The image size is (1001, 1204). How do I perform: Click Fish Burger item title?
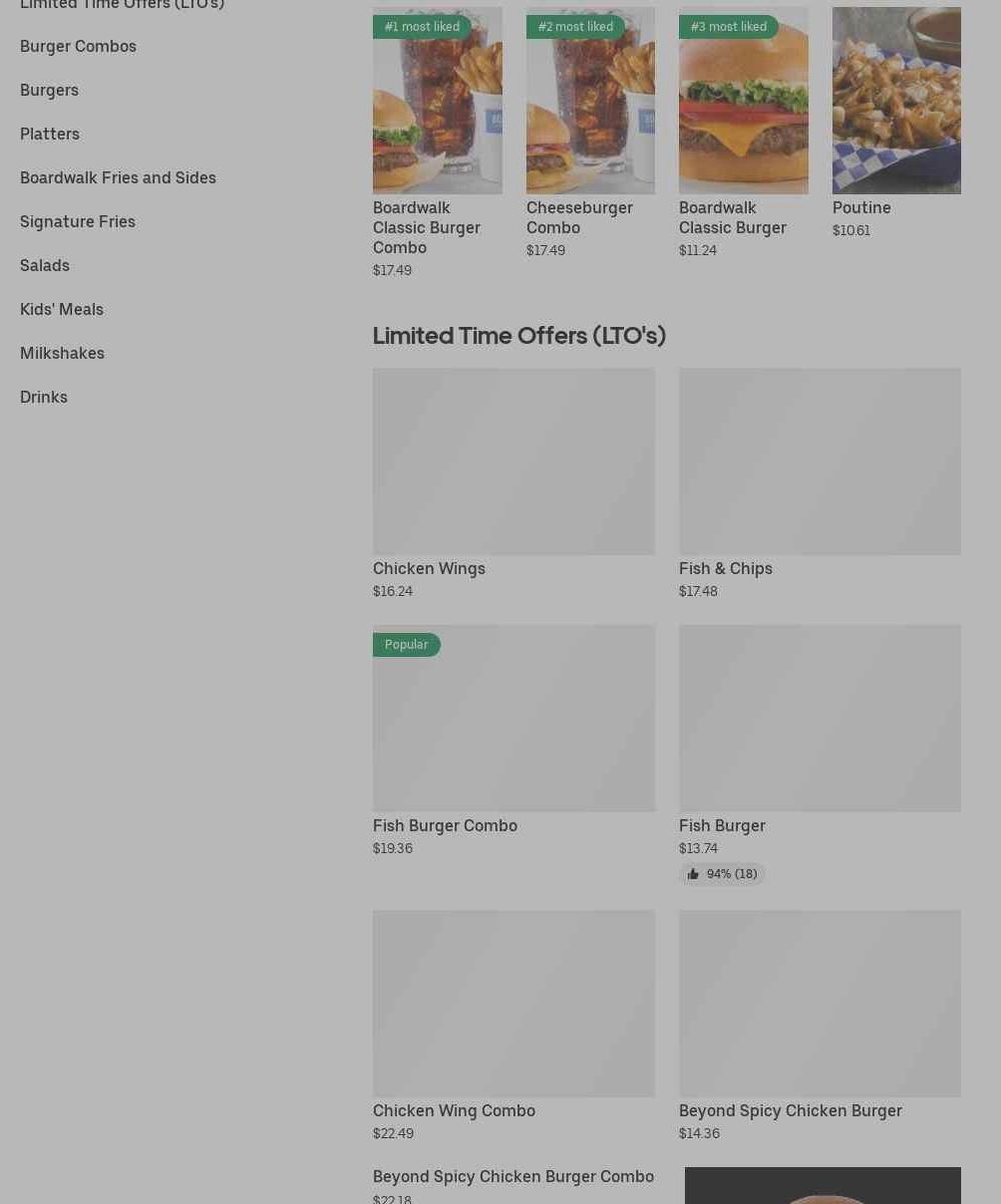tap(722, 825)
